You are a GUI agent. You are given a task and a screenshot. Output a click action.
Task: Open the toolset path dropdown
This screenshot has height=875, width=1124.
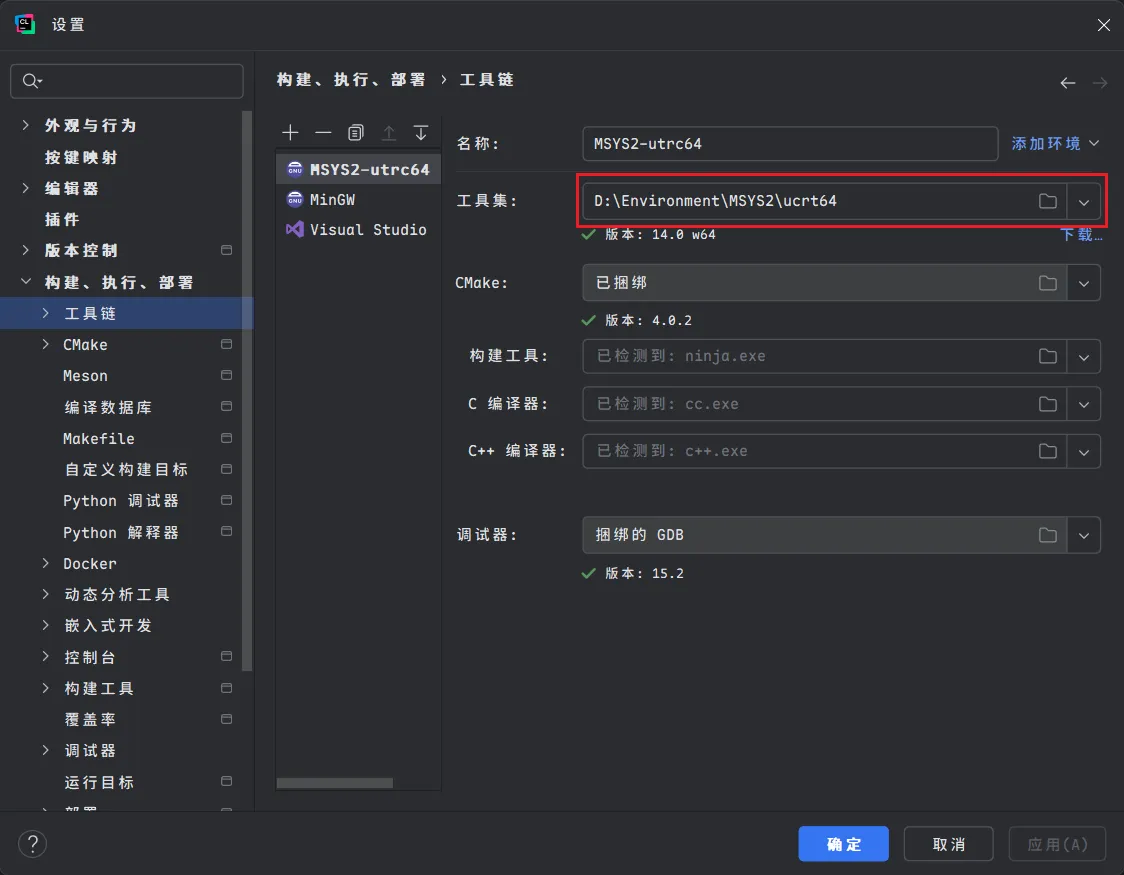(1084, 201)
